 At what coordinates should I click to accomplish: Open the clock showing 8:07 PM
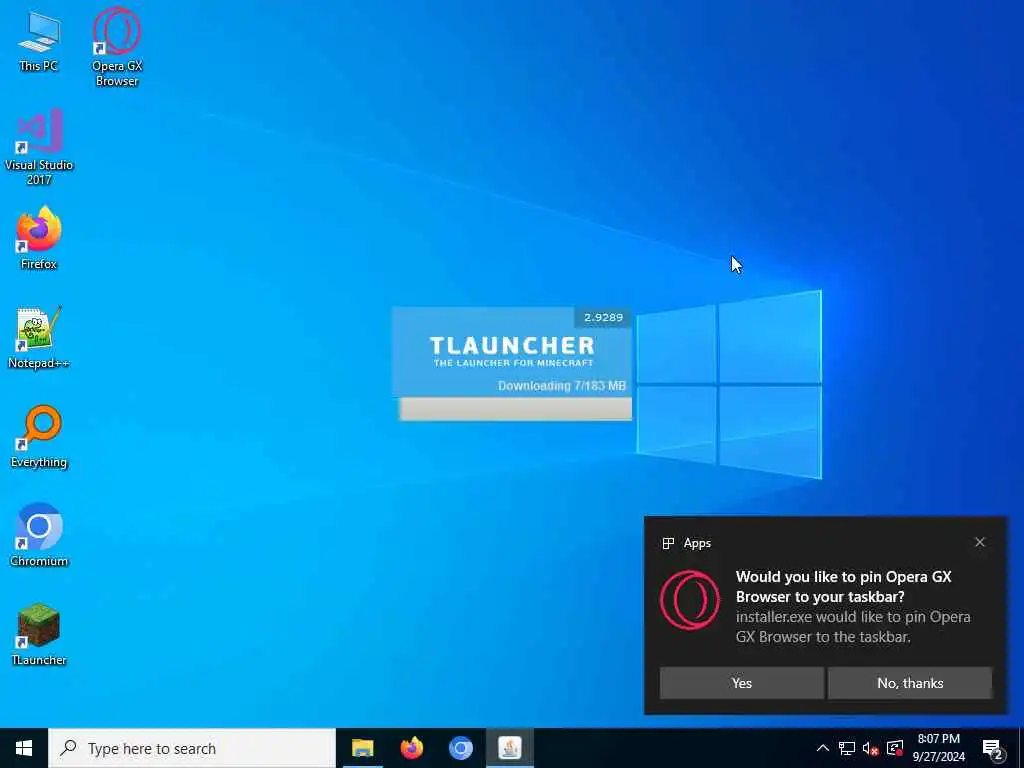click(938, 748)
